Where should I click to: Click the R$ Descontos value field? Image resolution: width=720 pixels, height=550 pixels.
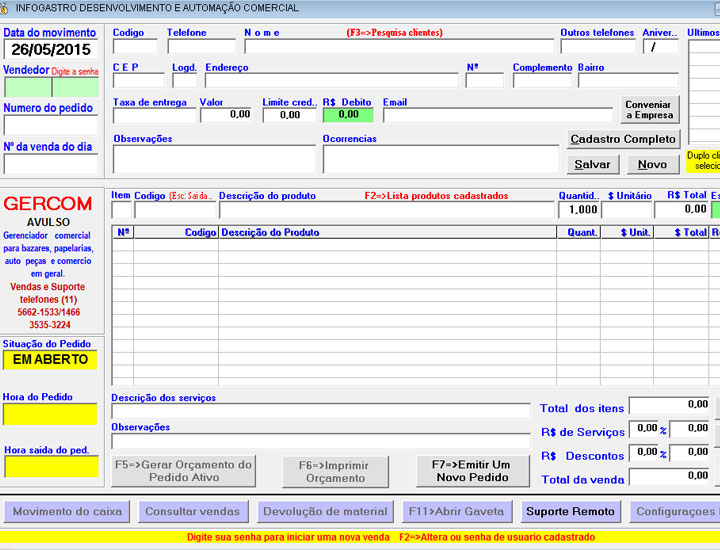(690, 453)
